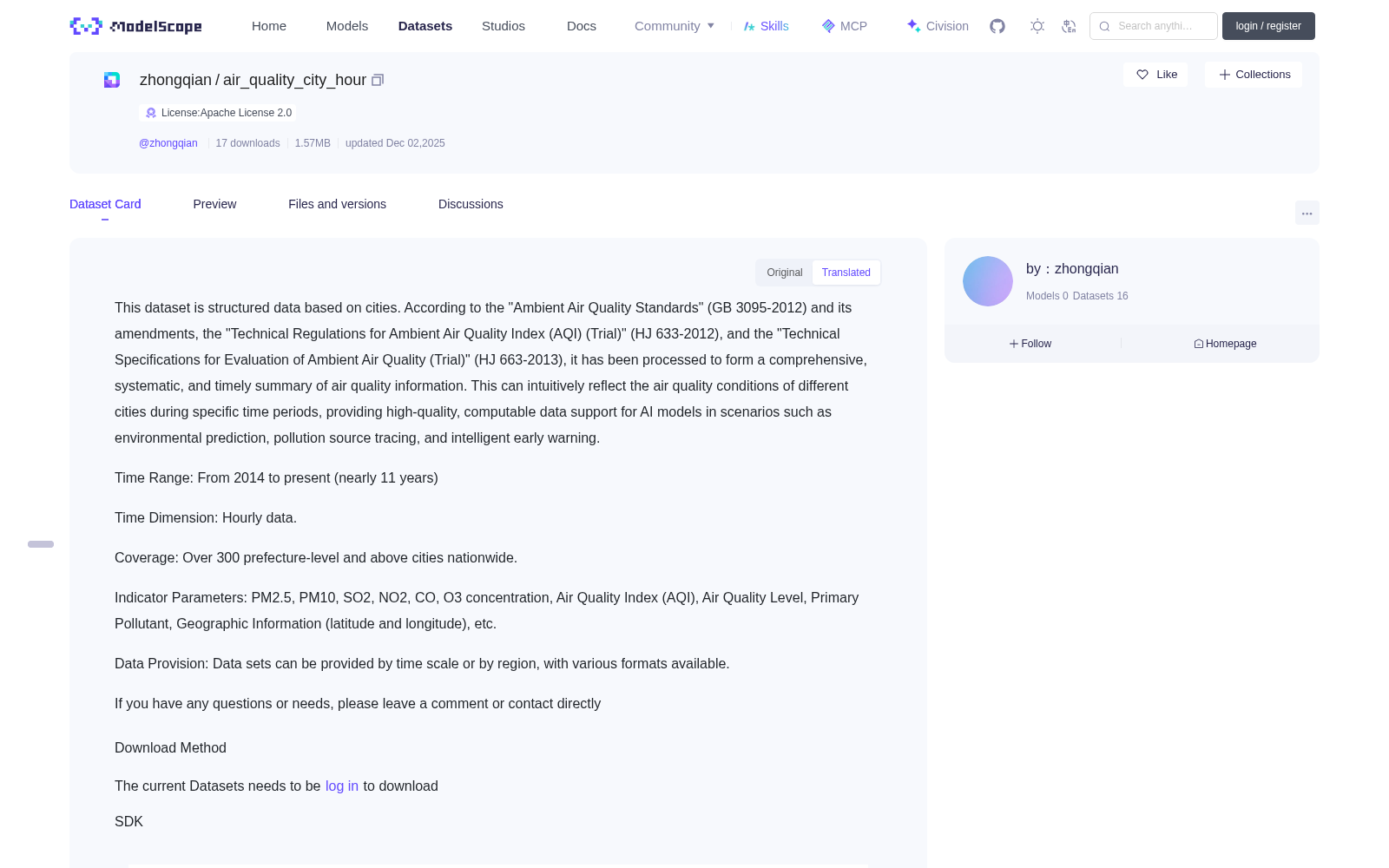Open the MCP page

[845, 26]
